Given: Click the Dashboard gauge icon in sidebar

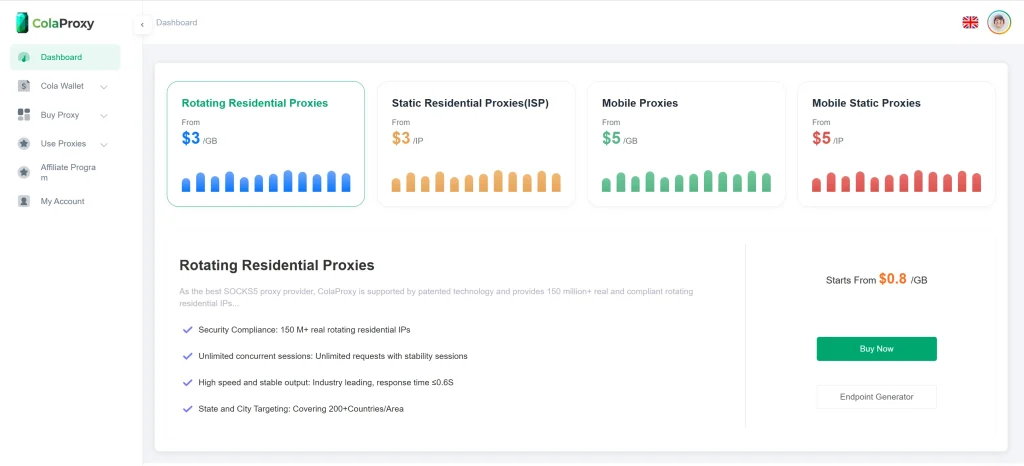Looking at the screenshot, I should click(24, 57).
